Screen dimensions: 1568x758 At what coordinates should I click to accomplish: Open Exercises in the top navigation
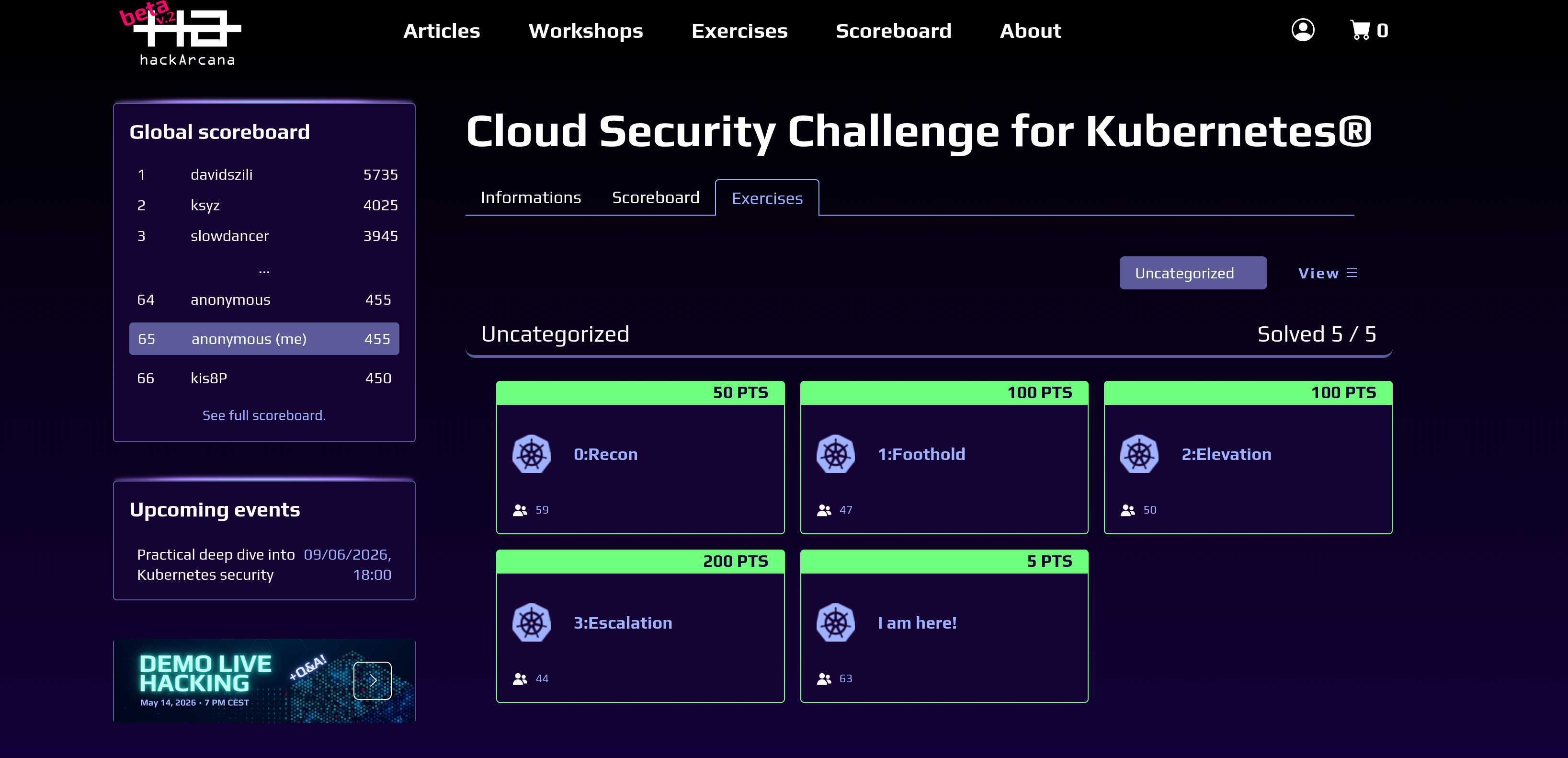coord(739,31)
